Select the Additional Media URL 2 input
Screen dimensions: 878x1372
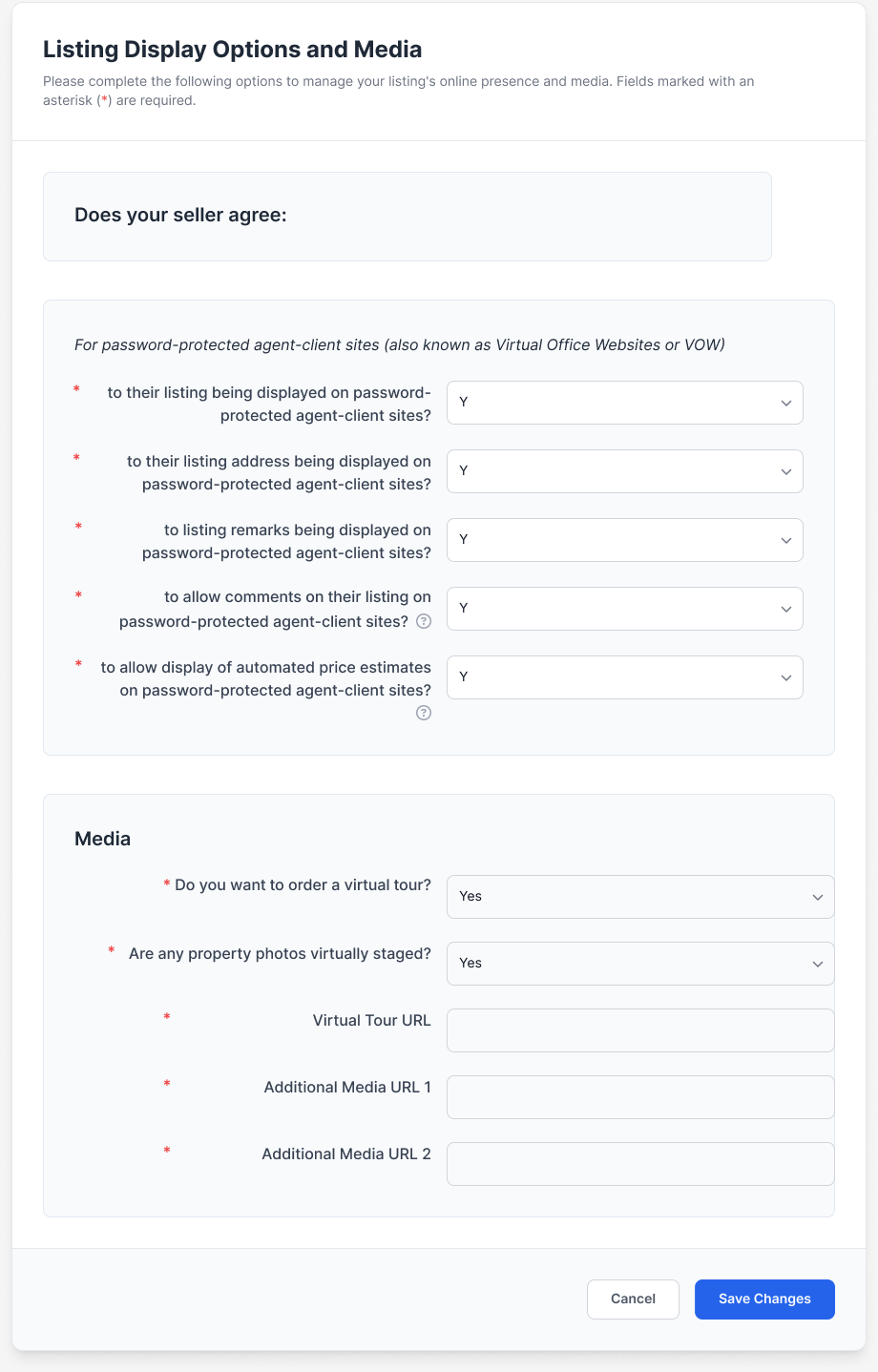[639, 1164]
